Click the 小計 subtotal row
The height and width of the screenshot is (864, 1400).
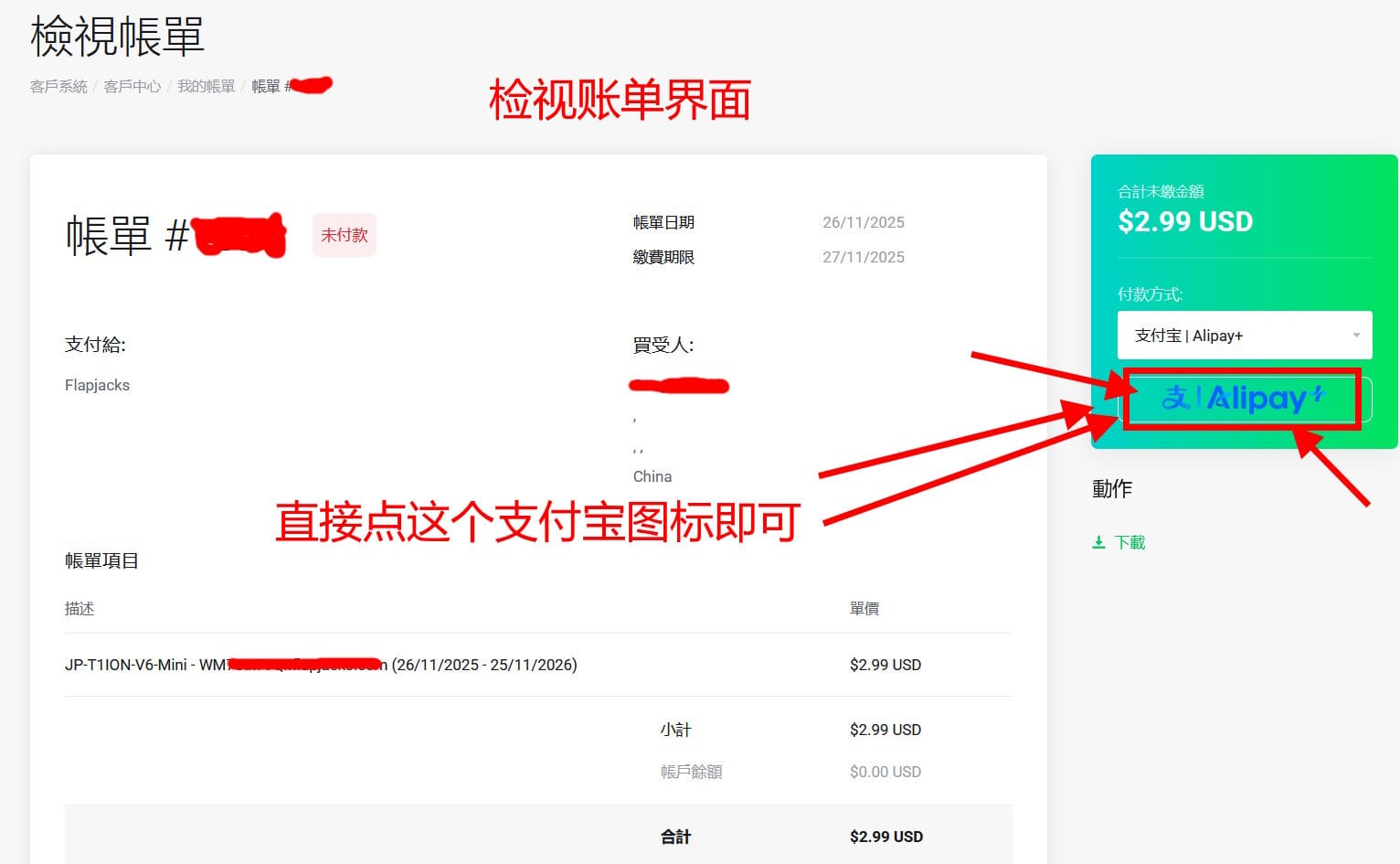pos(676,730)
